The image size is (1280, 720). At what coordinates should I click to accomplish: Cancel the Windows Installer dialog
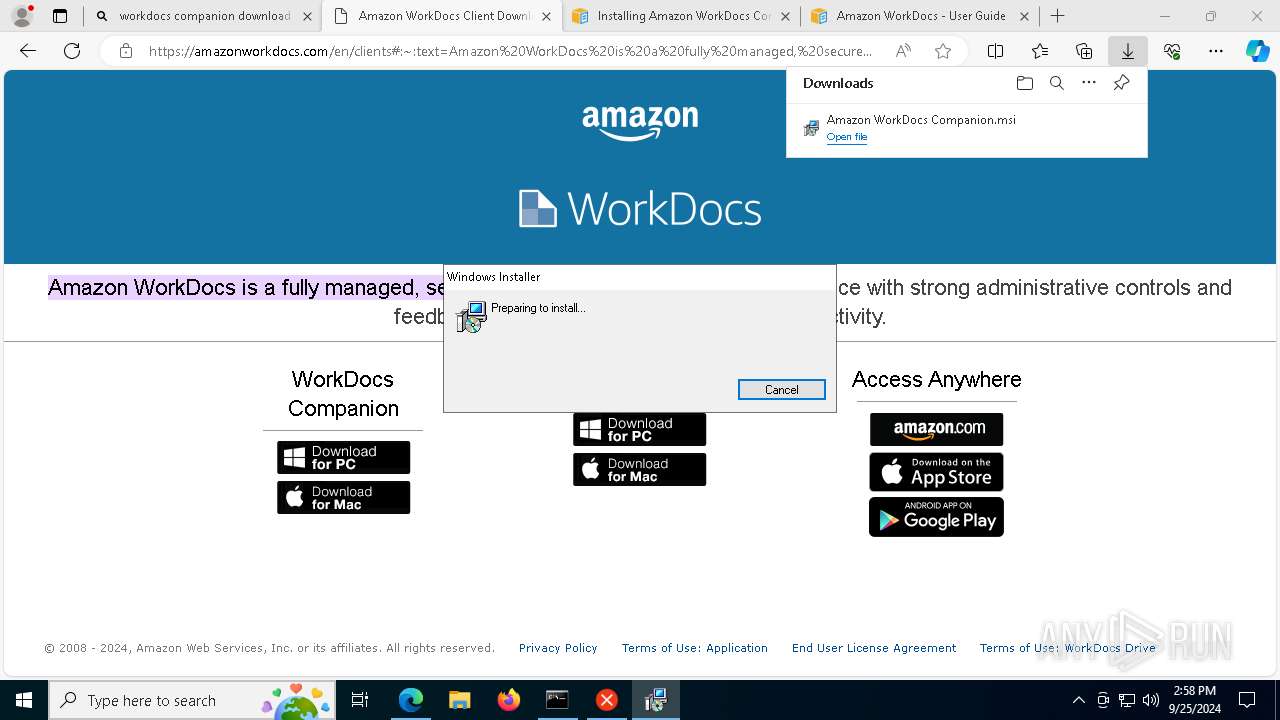tap(781, 390)
